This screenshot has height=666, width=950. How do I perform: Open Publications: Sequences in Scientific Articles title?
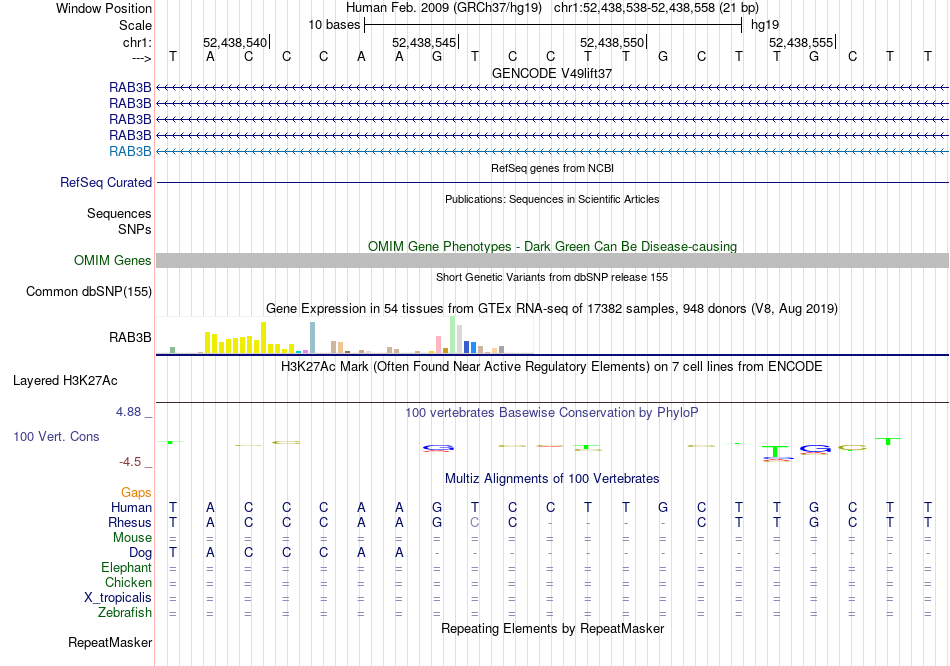coord(552,199)
